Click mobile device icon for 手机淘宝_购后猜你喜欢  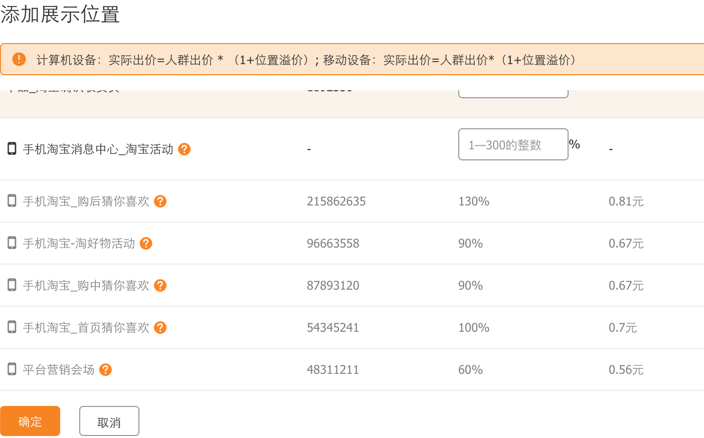tap(12, 201)
